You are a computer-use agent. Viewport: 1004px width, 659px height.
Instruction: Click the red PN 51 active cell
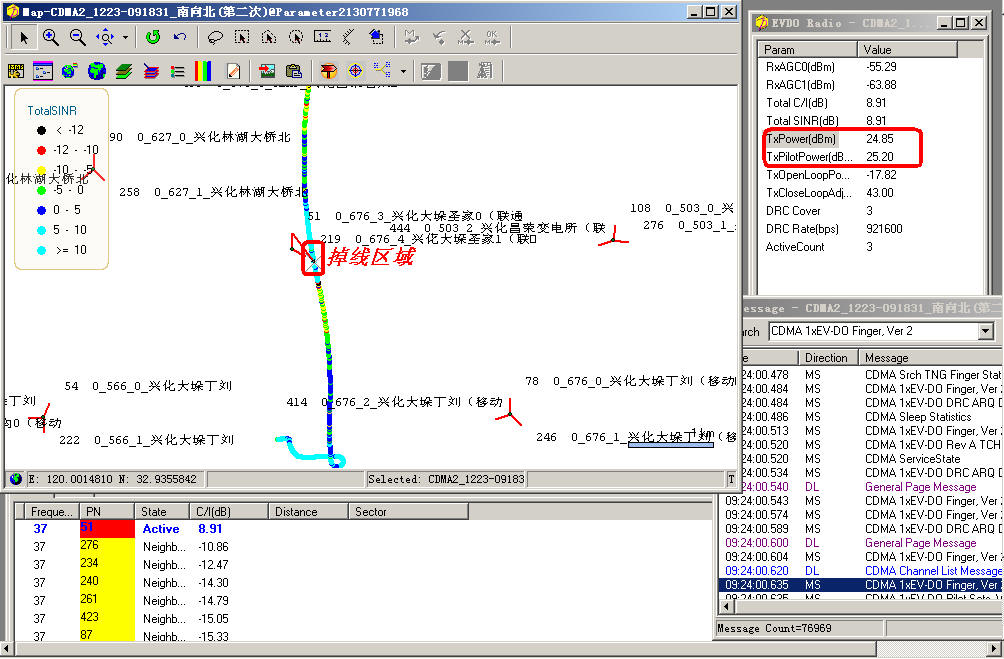coord(106,529)
